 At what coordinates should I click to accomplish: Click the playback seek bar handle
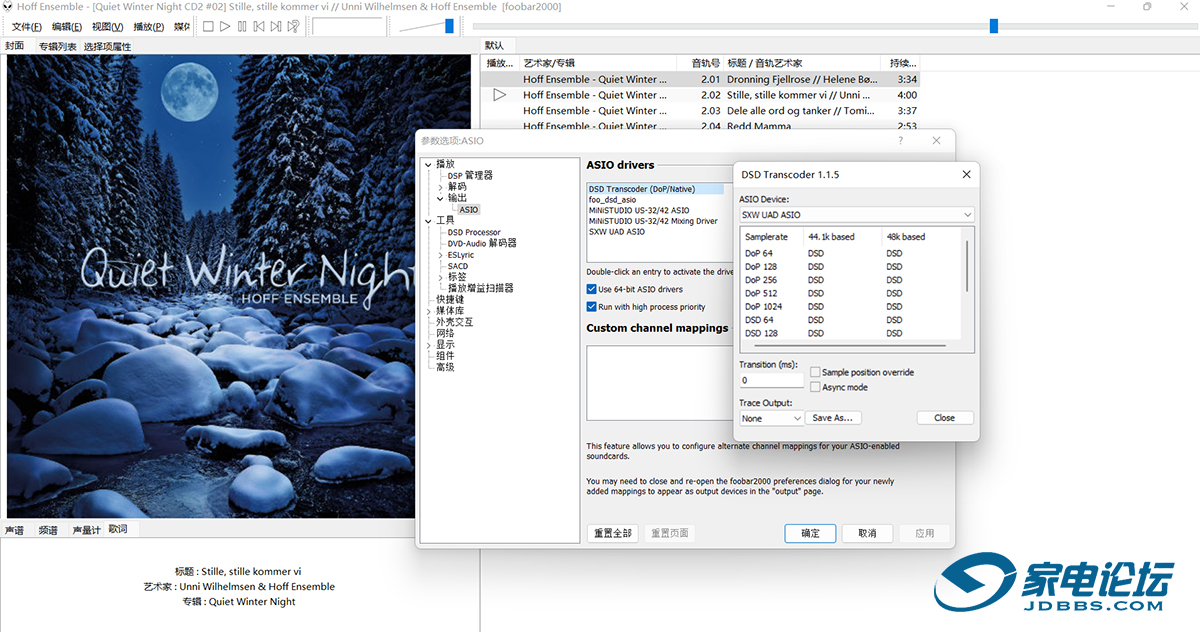point(993,26)
